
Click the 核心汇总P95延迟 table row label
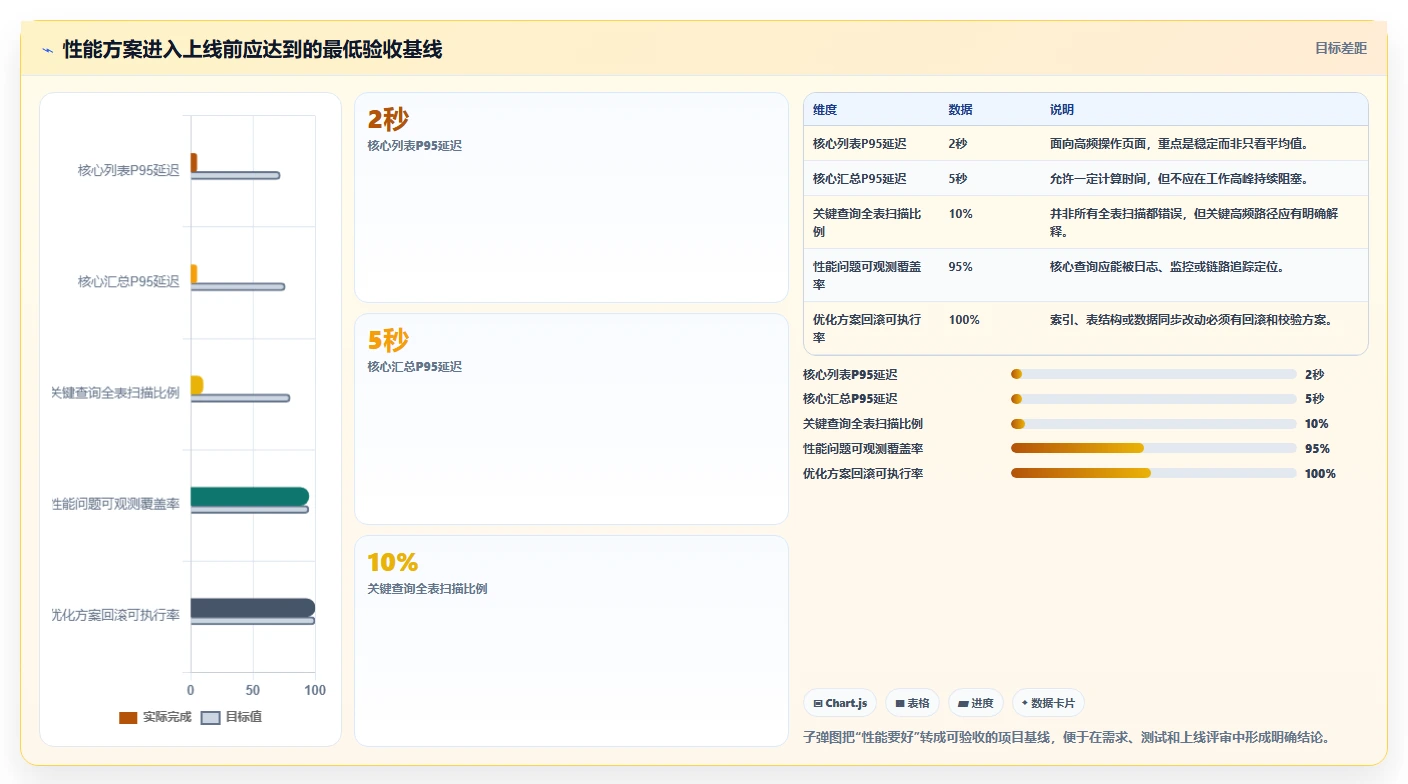point(859,178)
